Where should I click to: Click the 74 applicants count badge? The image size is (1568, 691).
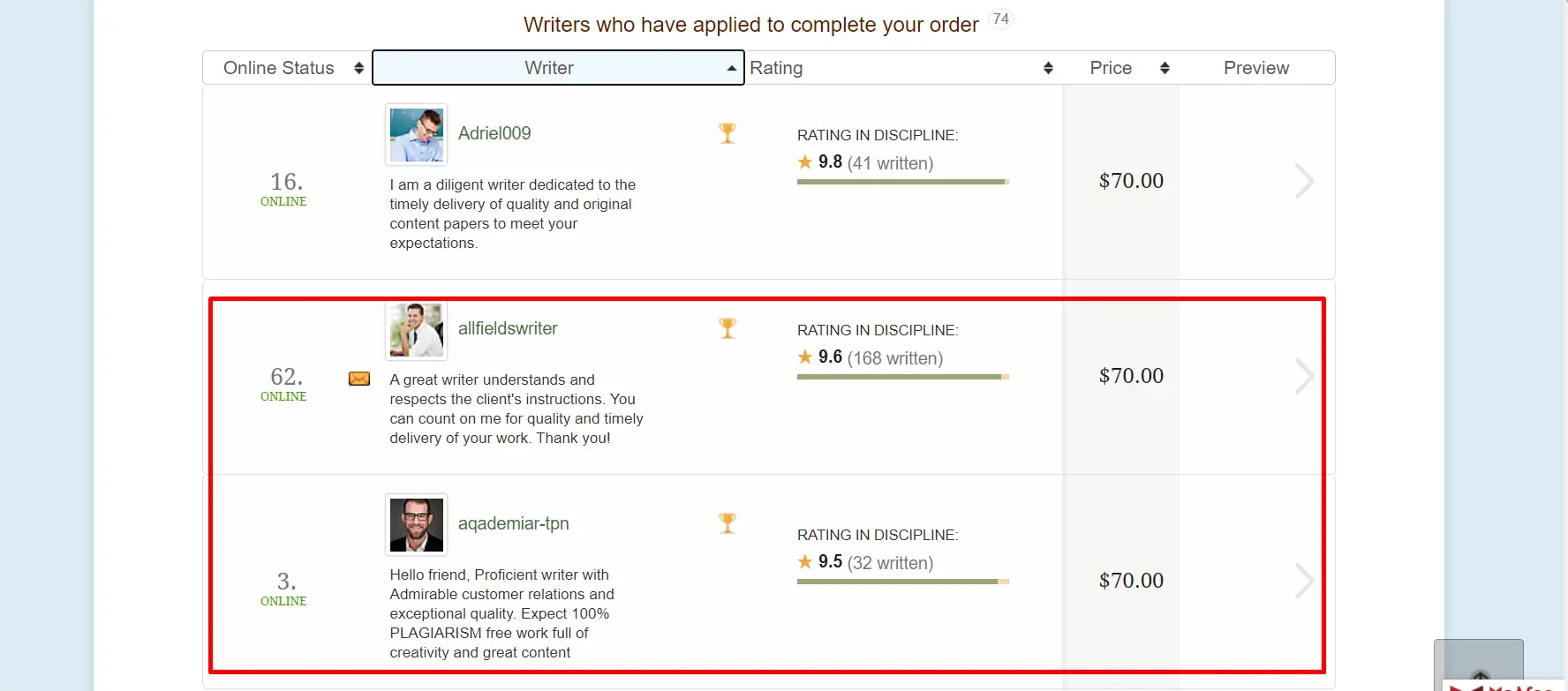point(1000,19)
